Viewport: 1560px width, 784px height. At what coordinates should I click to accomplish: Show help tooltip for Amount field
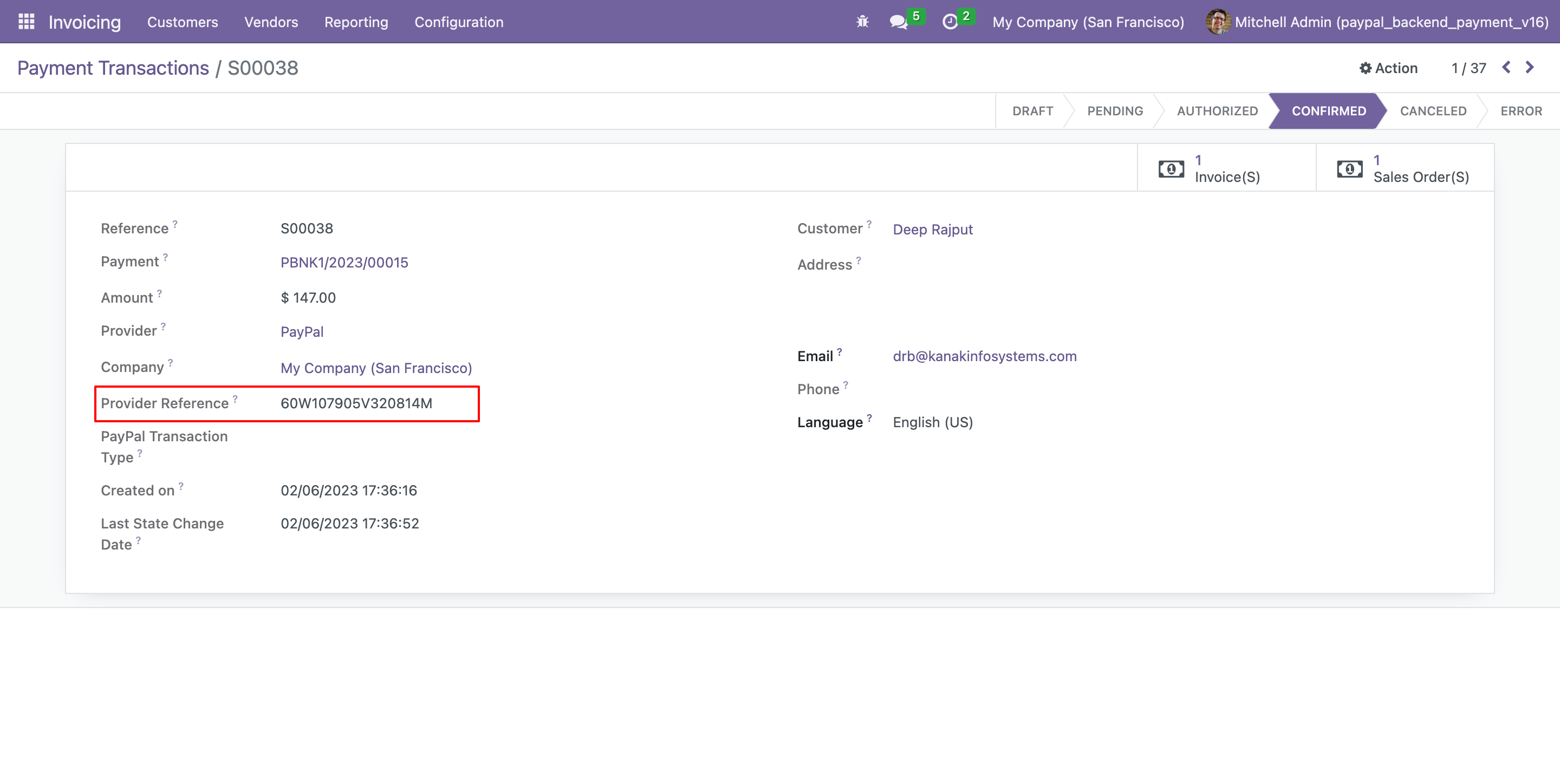coord(159,293)
